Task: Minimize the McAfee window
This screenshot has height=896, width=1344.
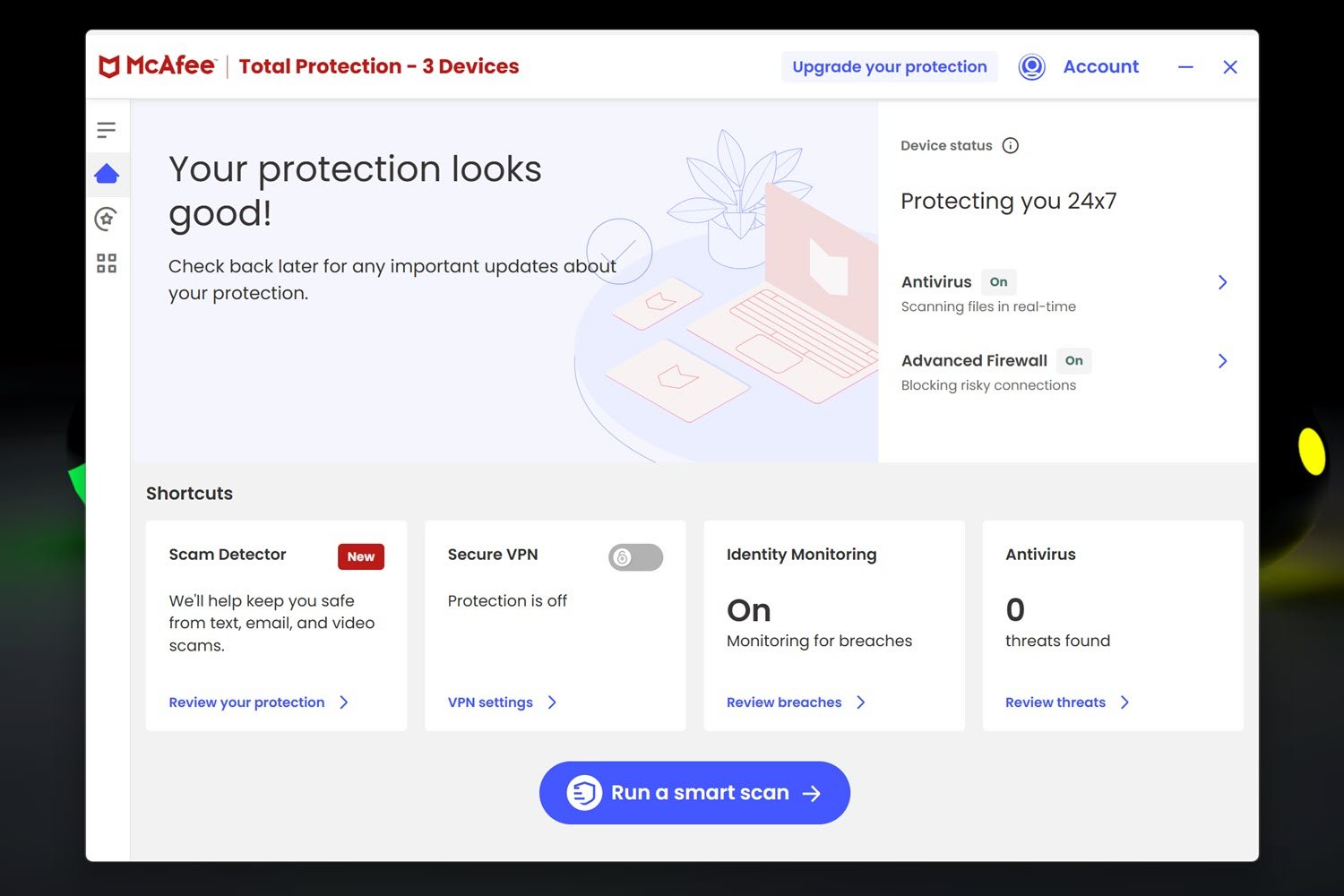Action: coord(1185,67)
